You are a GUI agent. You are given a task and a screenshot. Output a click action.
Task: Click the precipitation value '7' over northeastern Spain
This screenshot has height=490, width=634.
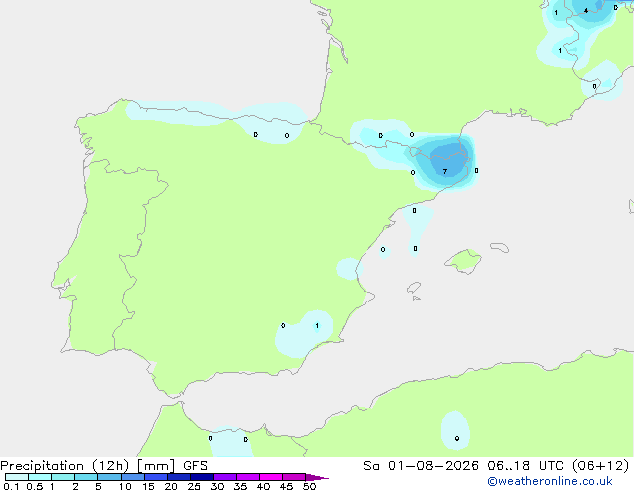click(445, 172)
